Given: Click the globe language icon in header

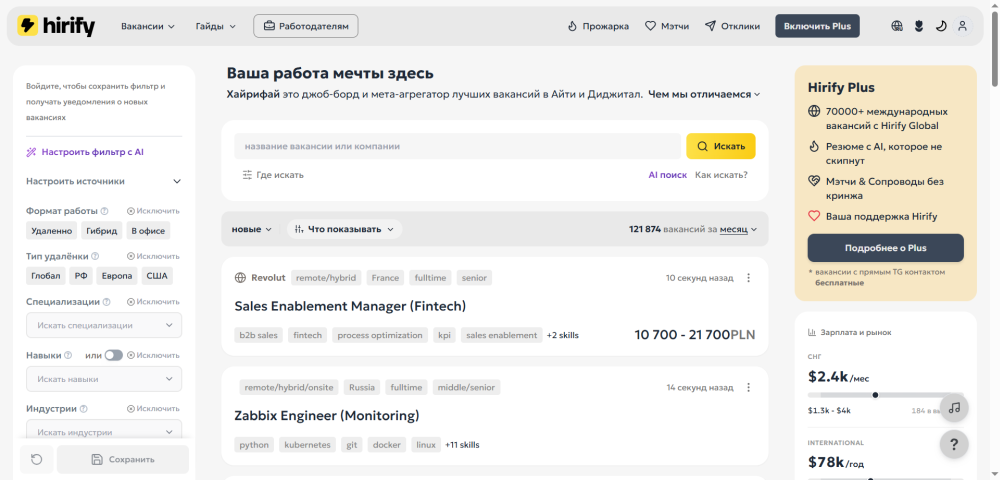Looking at the screenshot, I should 897,26.
